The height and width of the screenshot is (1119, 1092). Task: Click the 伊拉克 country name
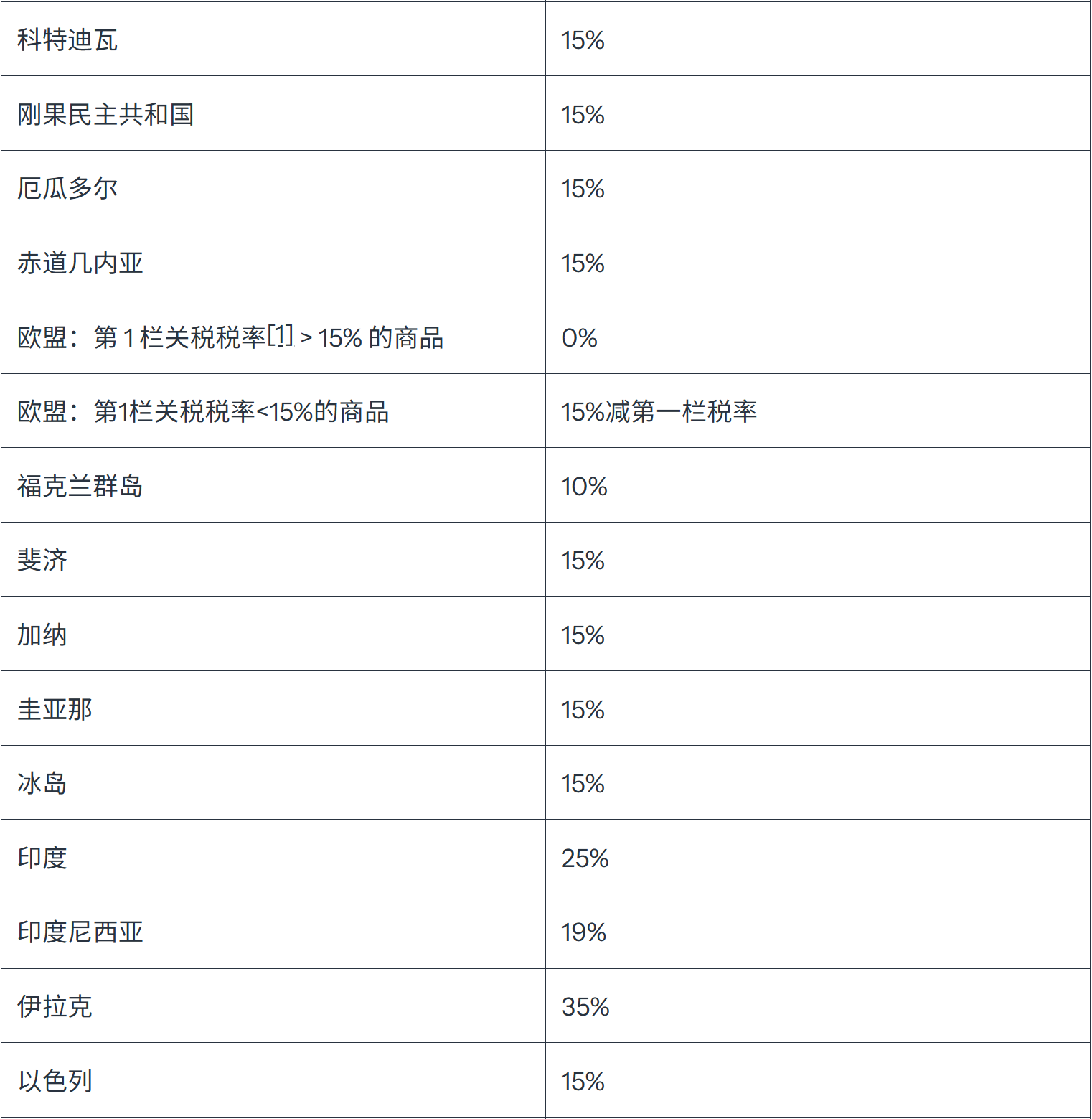55,1007
